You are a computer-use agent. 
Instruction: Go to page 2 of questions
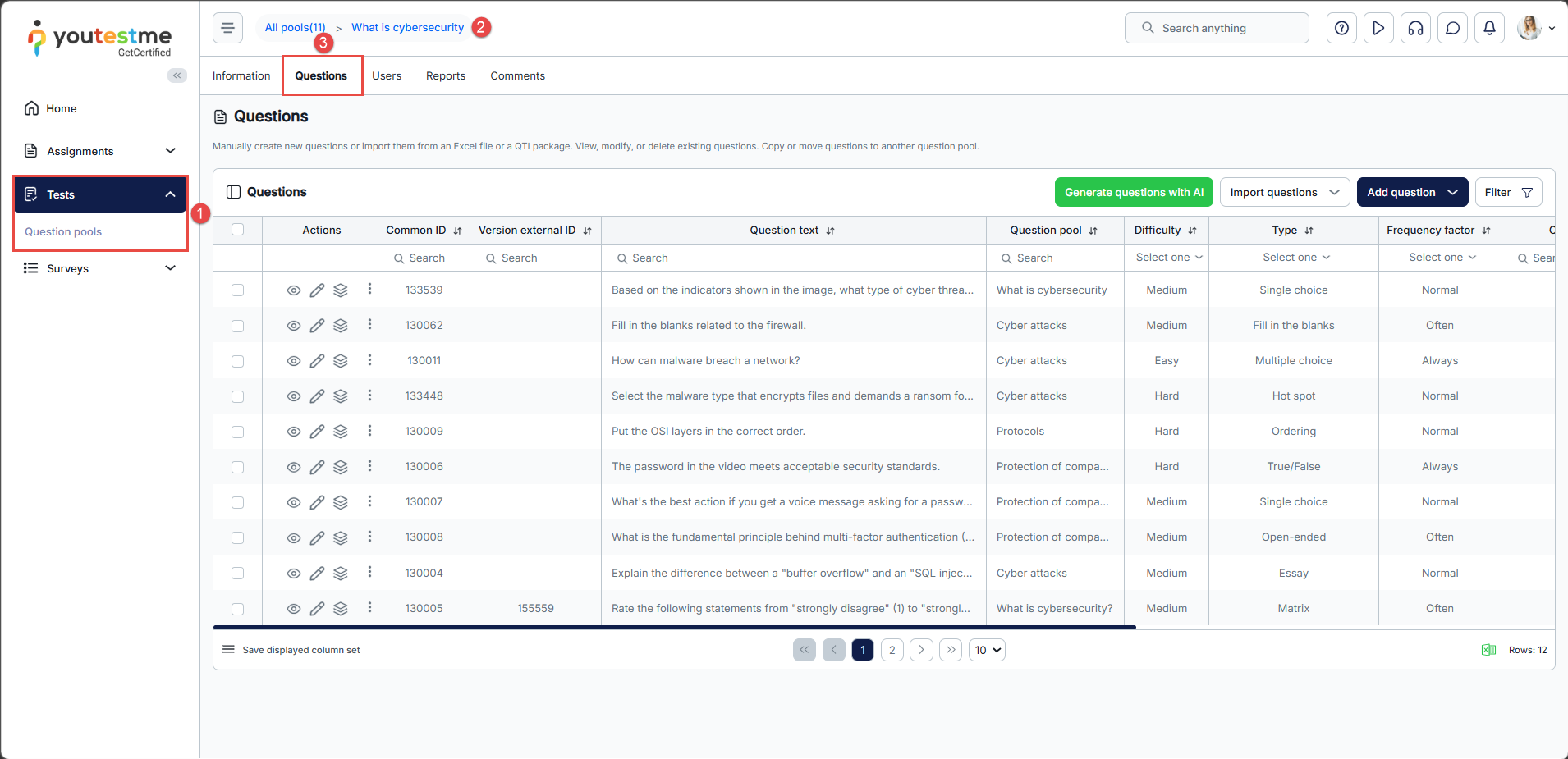(x=892, y=650)
